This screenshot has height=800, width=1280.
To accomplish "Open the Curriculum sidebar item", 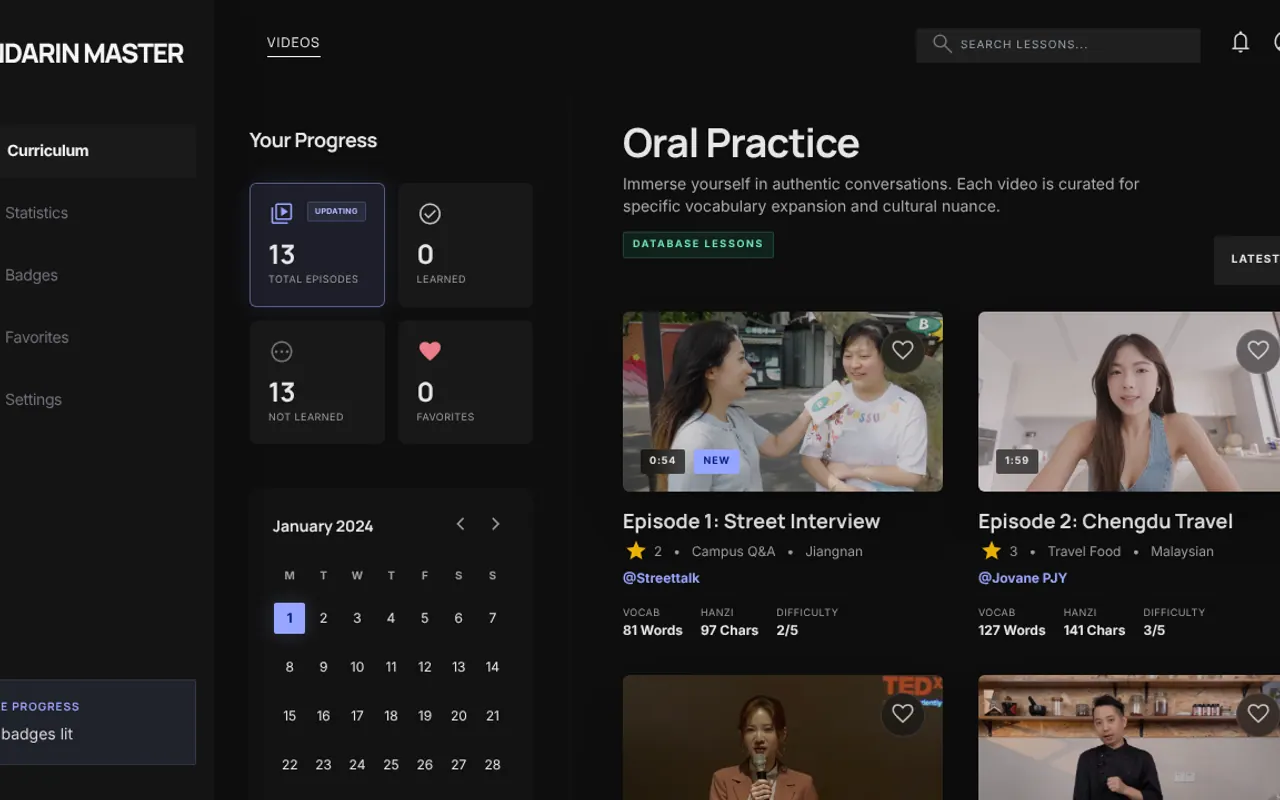I will [x=98, y=151].
